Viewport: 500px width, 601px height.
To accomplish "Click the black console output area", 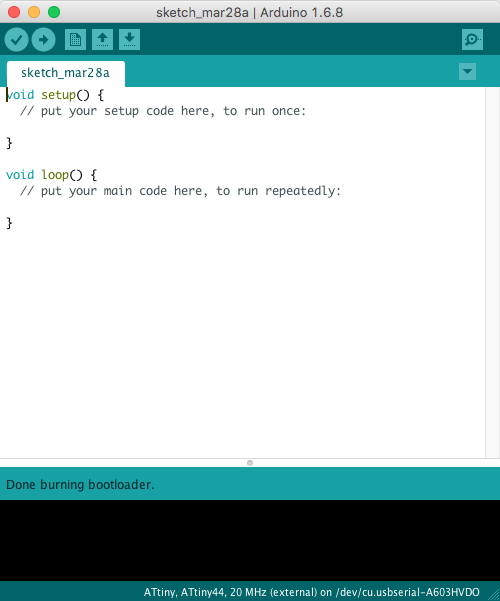I will point(250,540).
